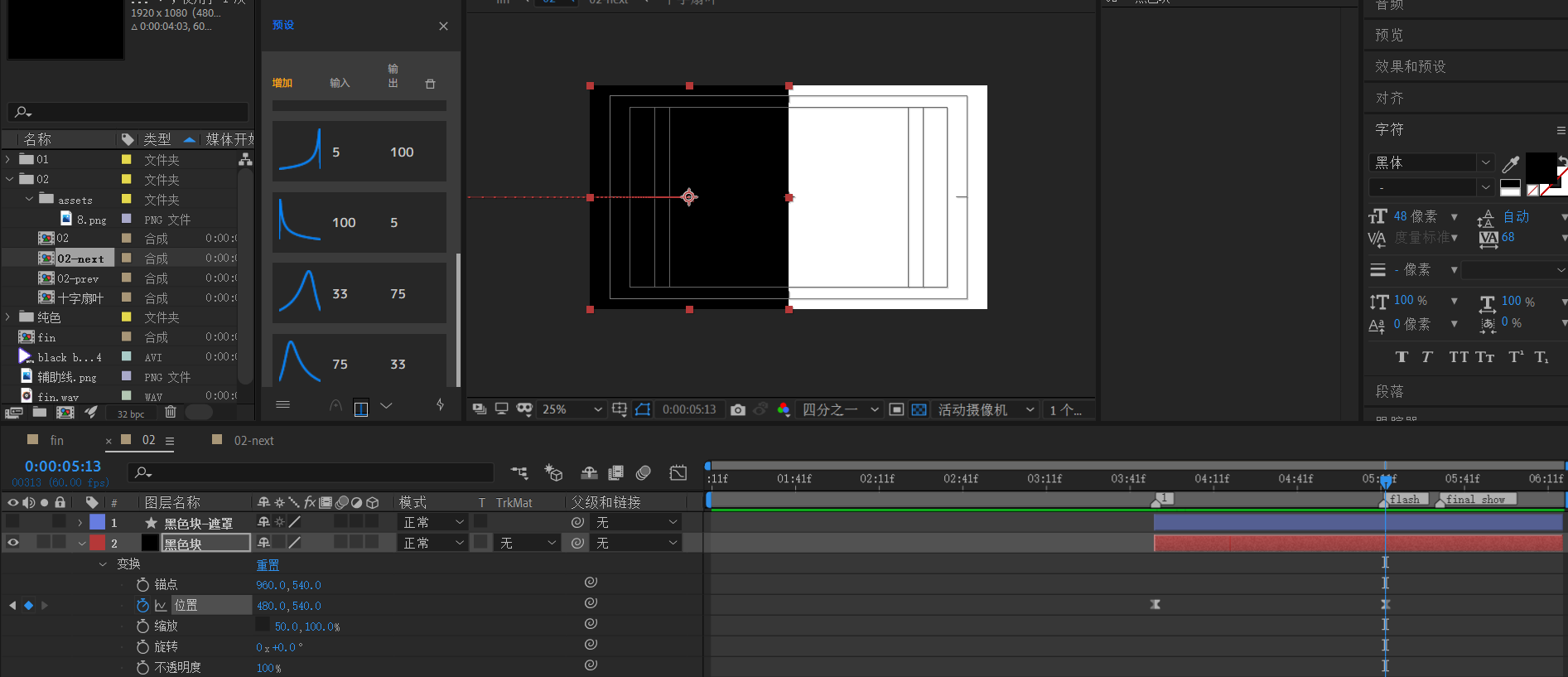1568x677 pixels.
Task: Toggle mask and shape path visibility icon
Action: pos(643,409)
